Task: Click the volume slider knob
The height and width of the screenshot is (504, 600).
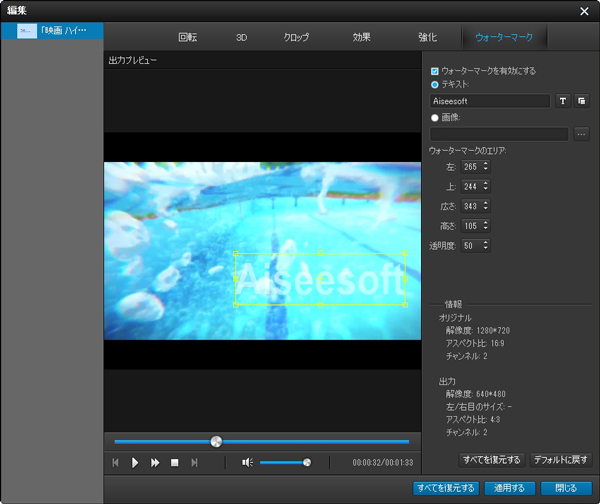Action: pos(307,463)
